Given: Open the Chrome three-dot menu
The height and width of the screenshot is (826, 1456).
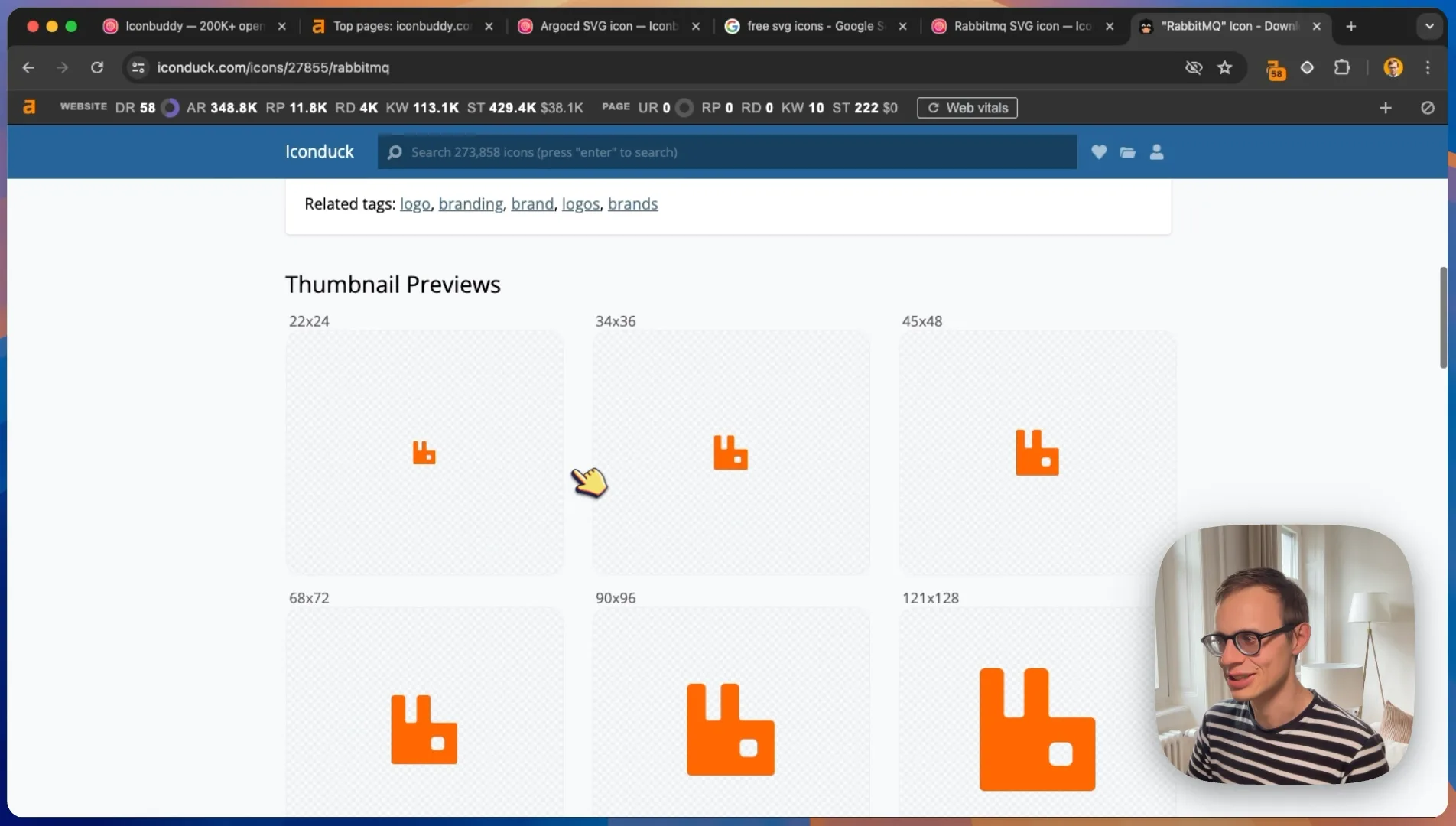Looking at the screenshot, I should tap(1427, 67).
